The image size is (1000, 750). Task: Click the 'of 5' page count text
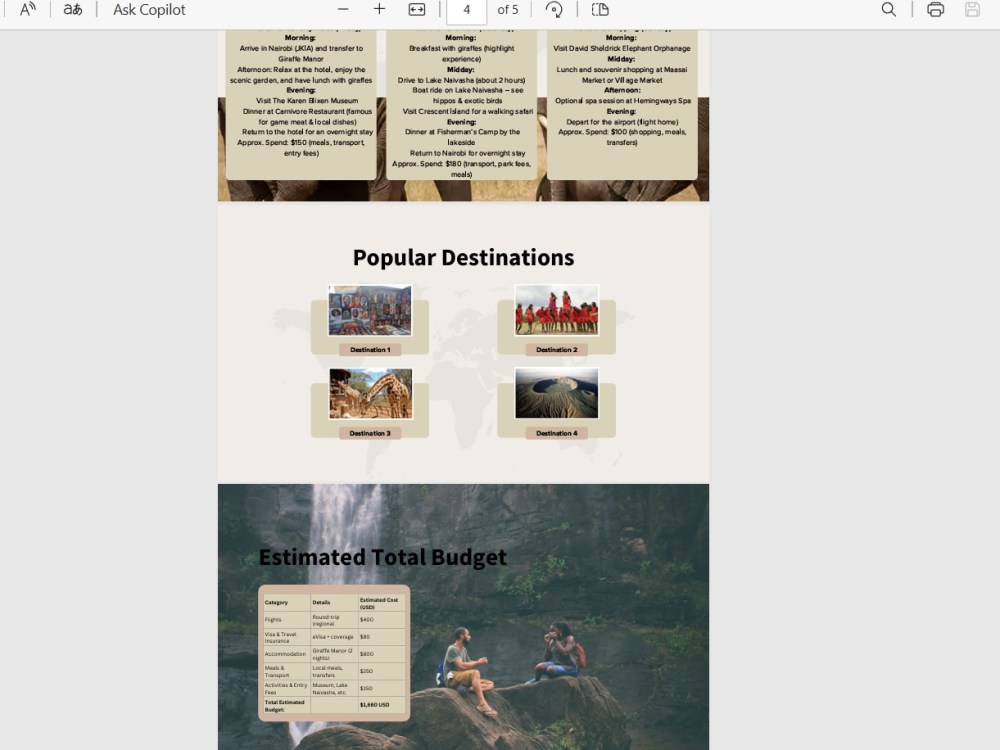tap(508, 10)
